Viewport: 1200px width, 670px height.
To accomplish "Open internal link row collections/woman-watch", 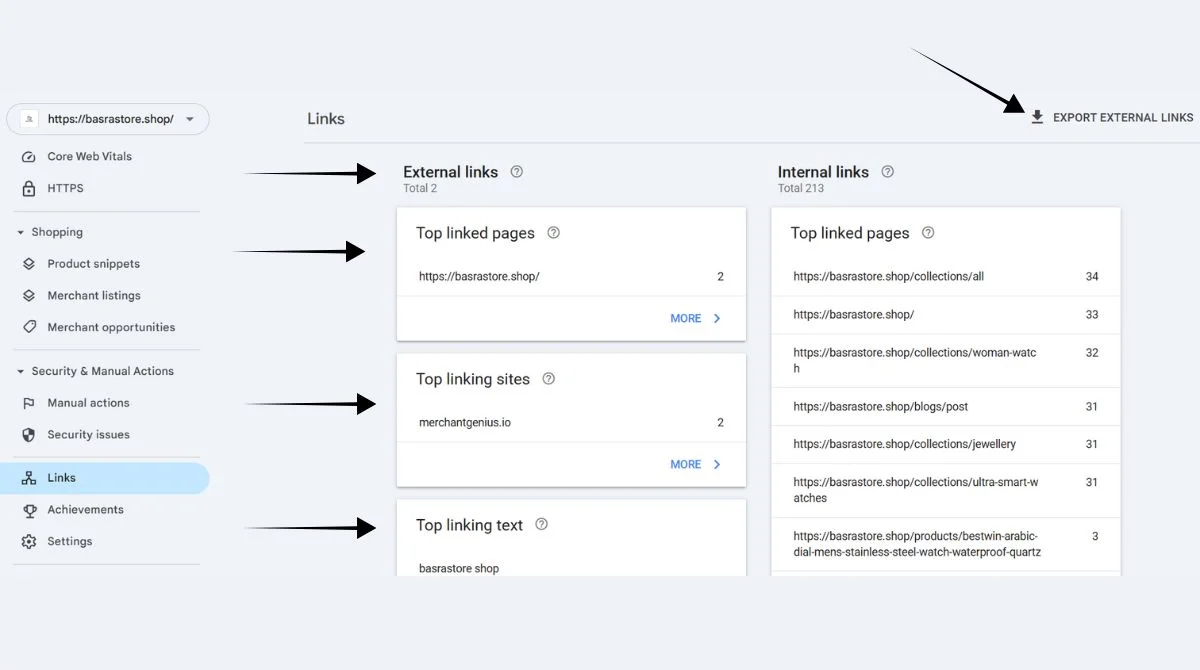I will tap(946, 361).
